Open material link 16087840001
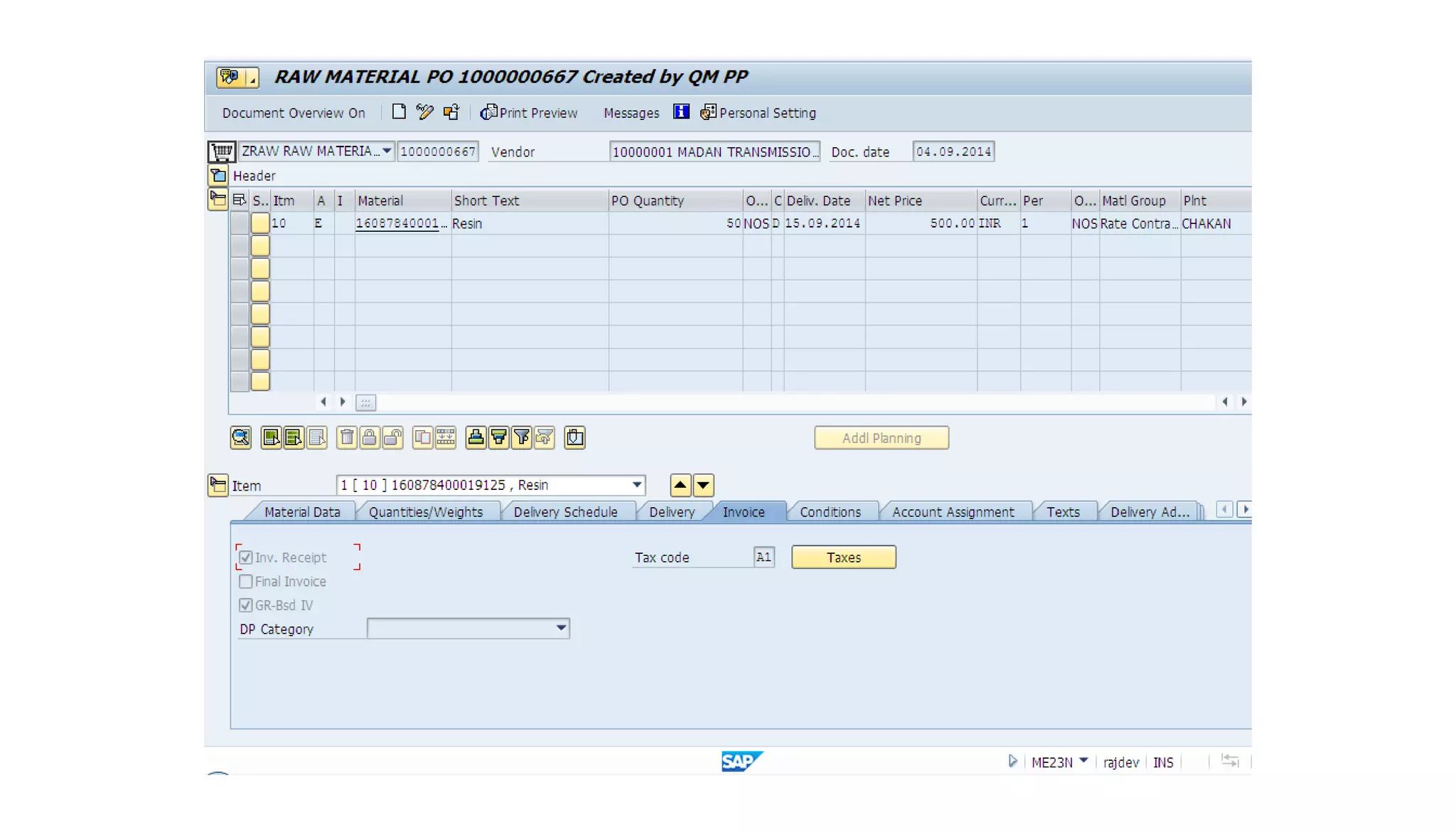Screen dimensions: 1456x832 pyautogui.click(x=397, y=223)
